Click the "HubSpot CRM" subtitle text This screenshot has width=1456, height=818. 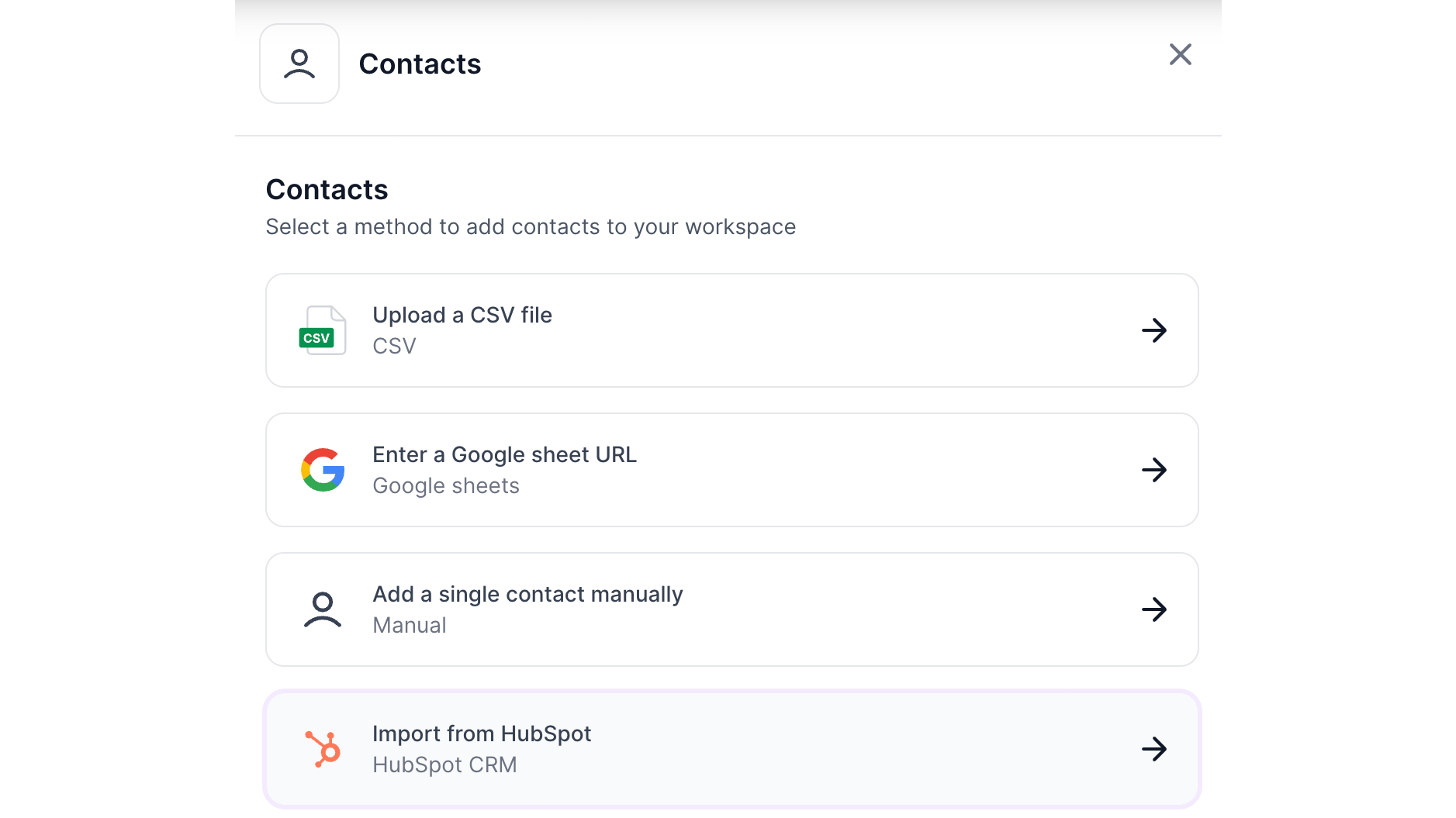click(444, 765)
